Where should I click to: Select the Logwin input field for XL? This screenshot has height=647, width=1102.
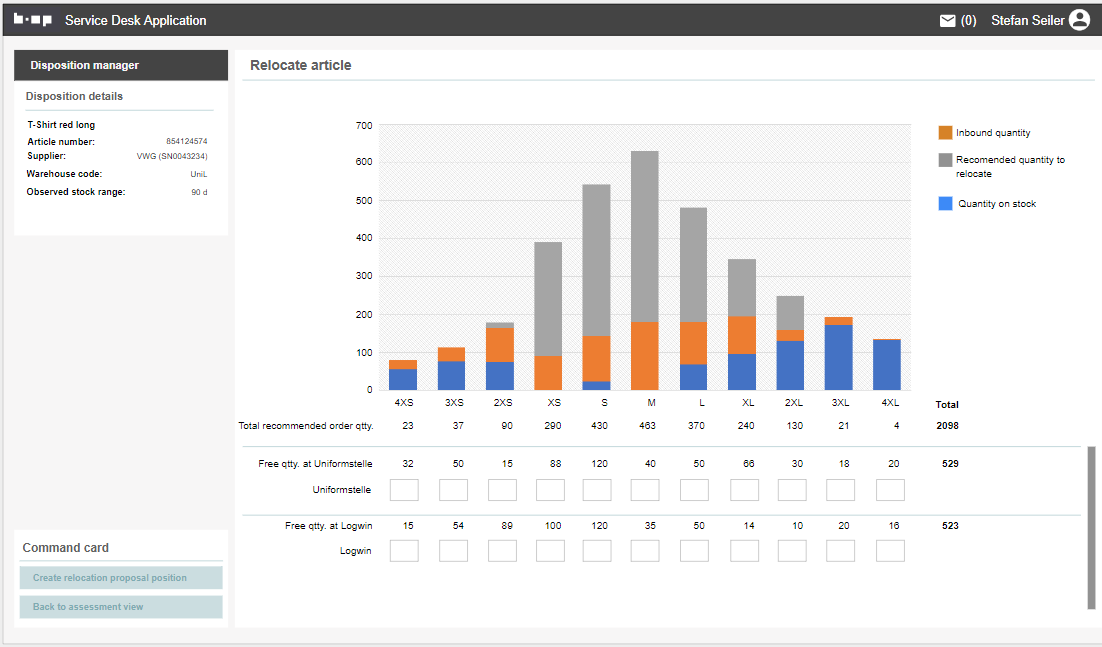coord(744,551)
